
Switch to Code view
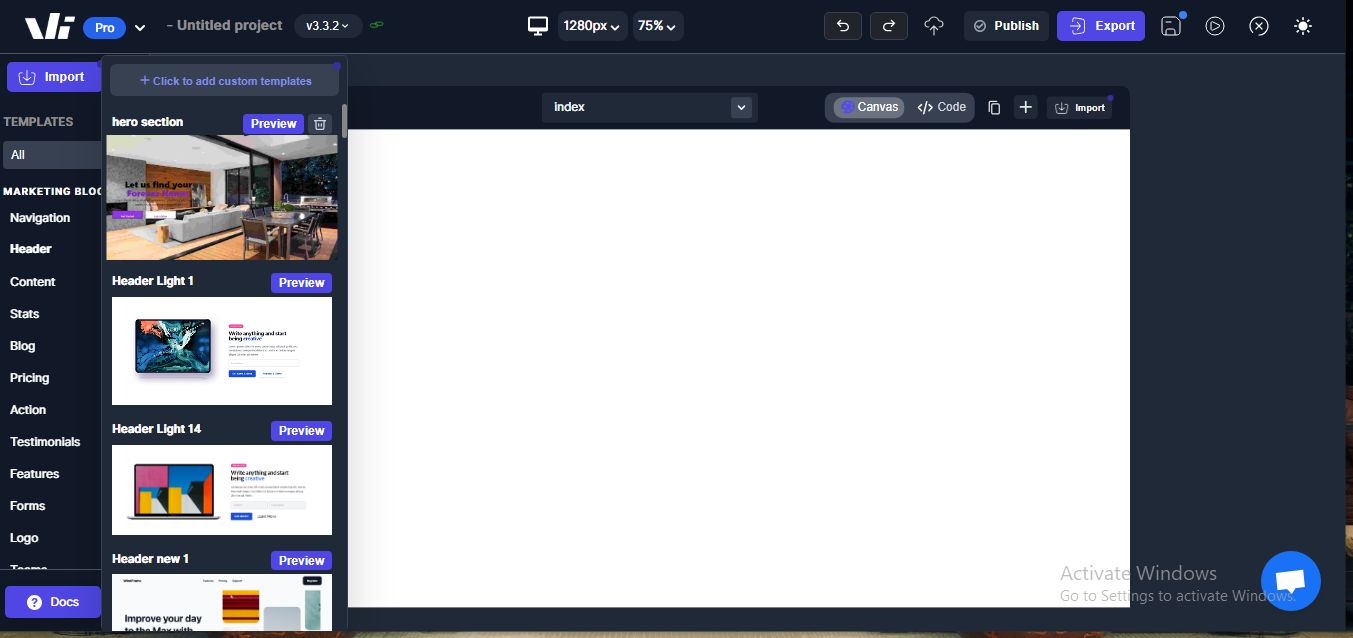click(x=941, y=107)
